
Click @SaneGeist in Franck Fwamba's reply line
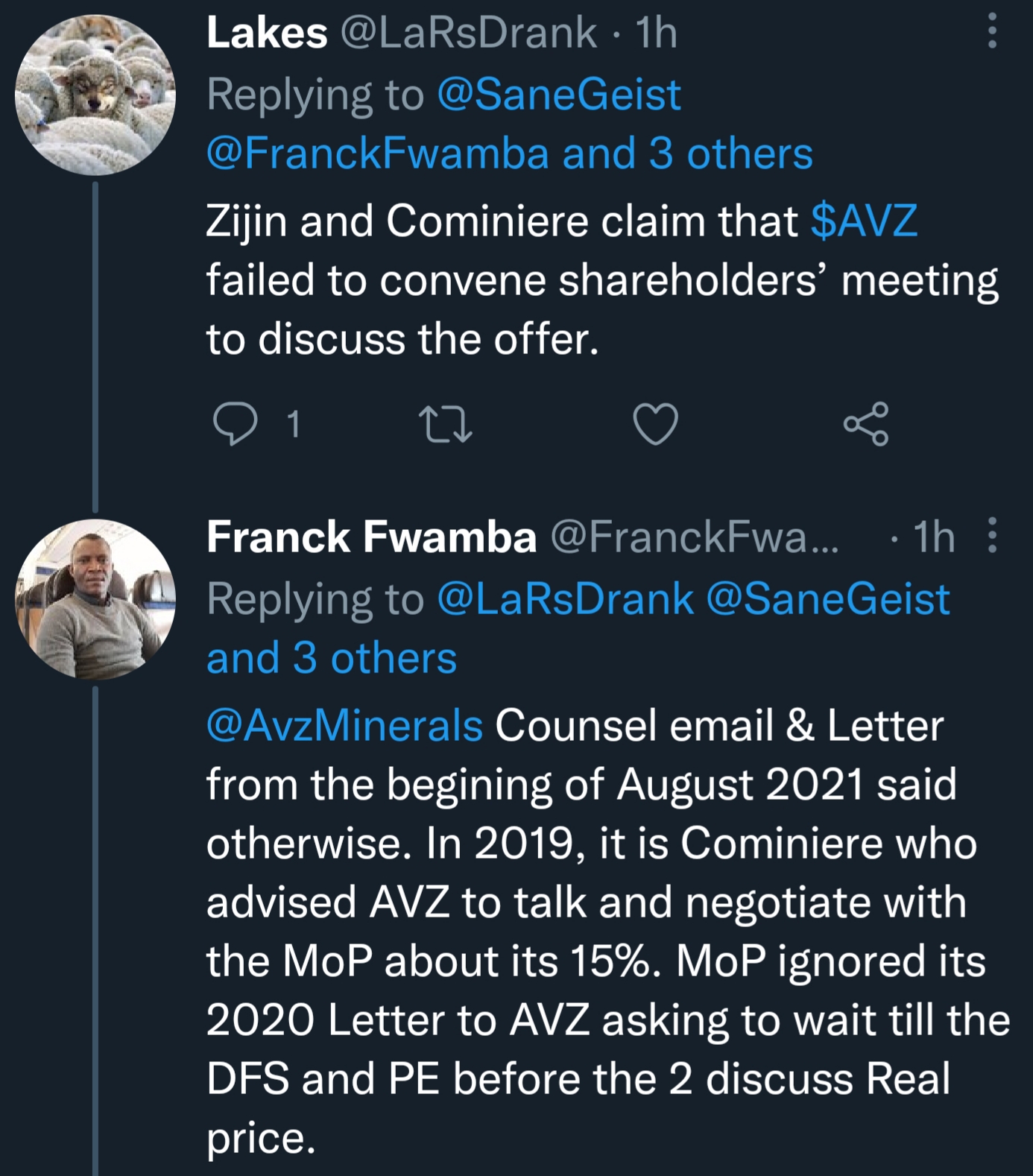tap(827, 599)
